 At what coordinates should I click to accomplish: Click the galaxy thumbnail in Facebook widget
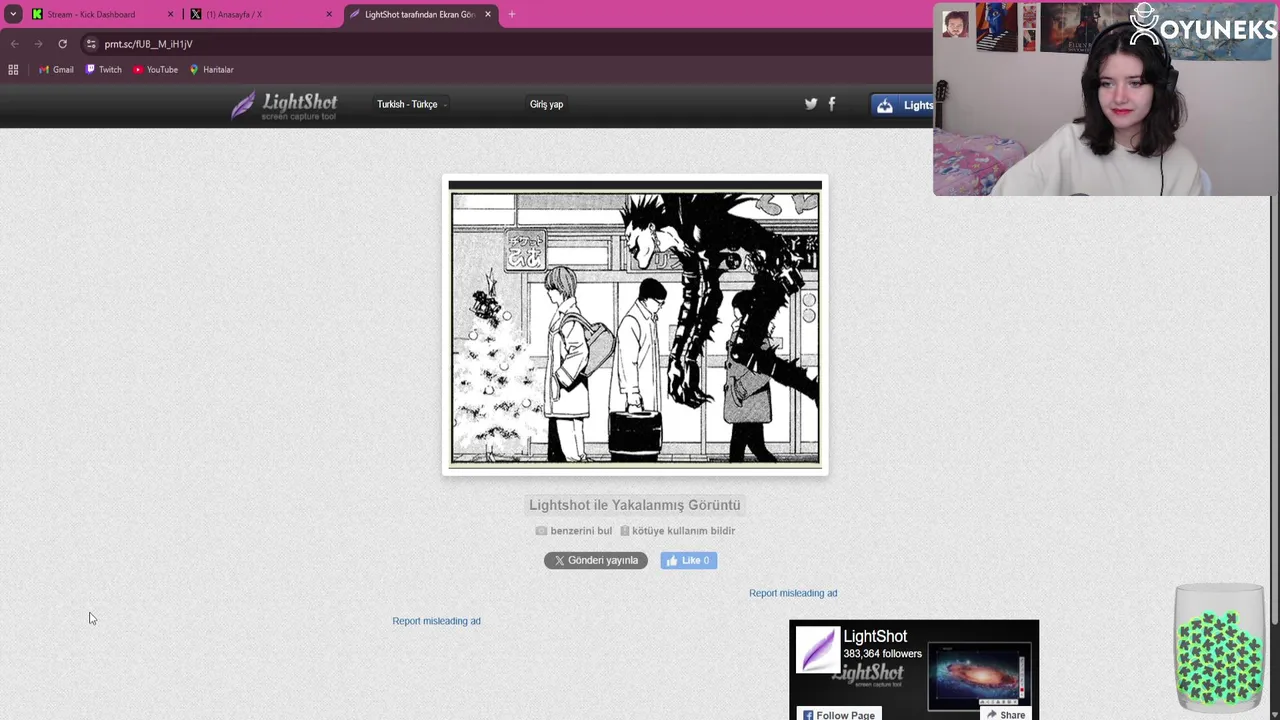[979, 676]
